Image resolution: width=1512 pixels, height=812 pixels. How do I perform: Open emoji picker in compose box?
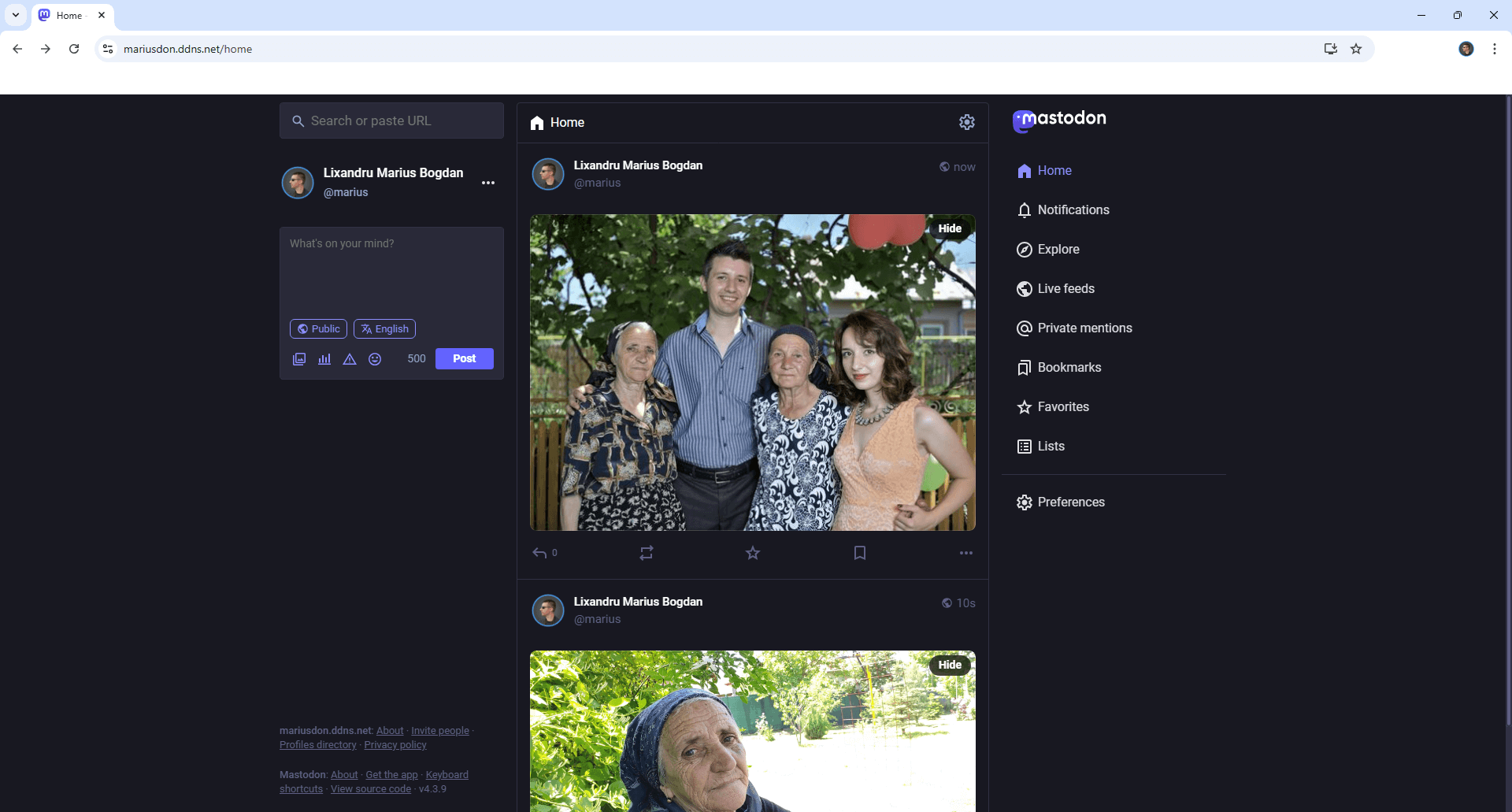375,359
